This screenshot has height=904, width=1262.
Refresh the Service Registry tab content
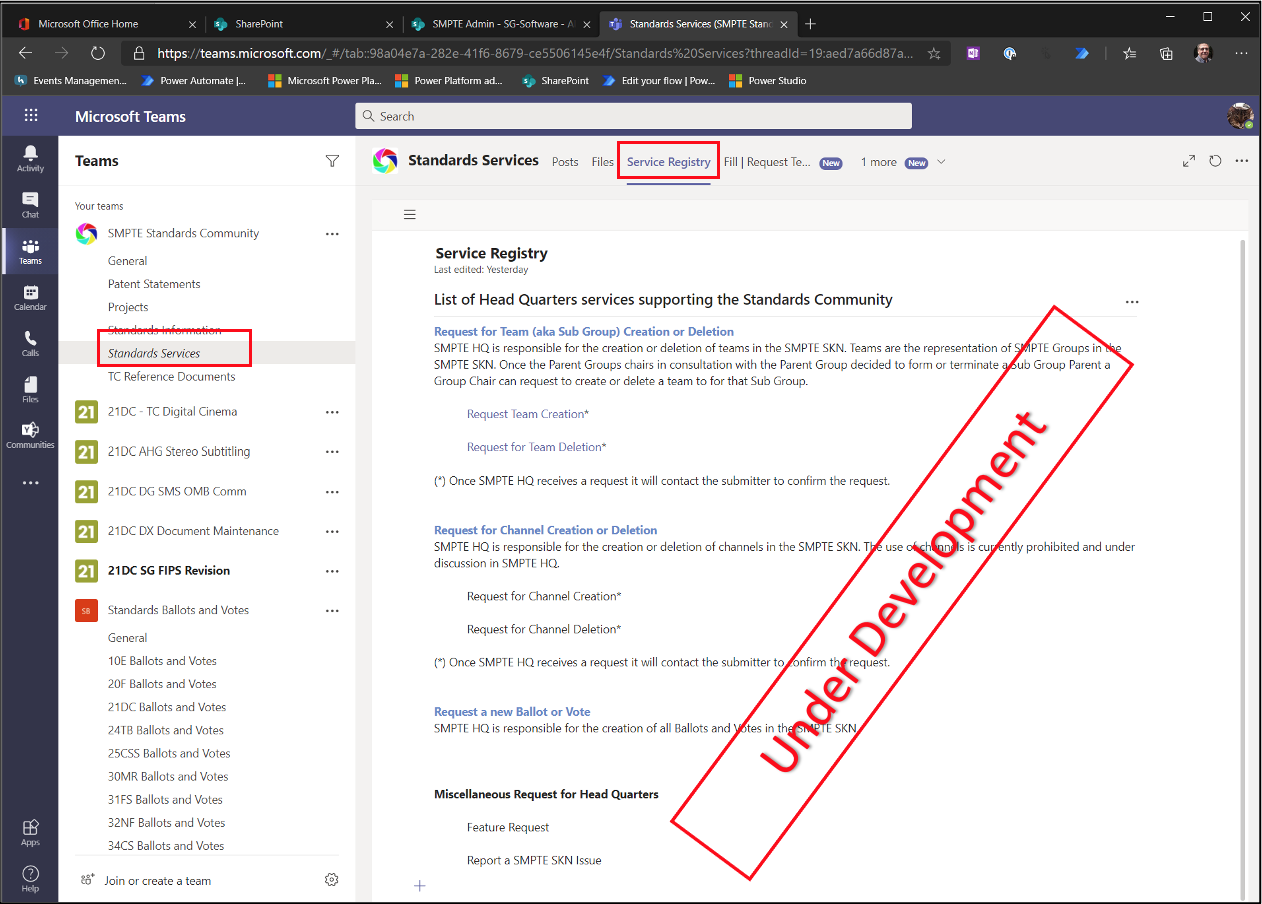pos(1215,160)
